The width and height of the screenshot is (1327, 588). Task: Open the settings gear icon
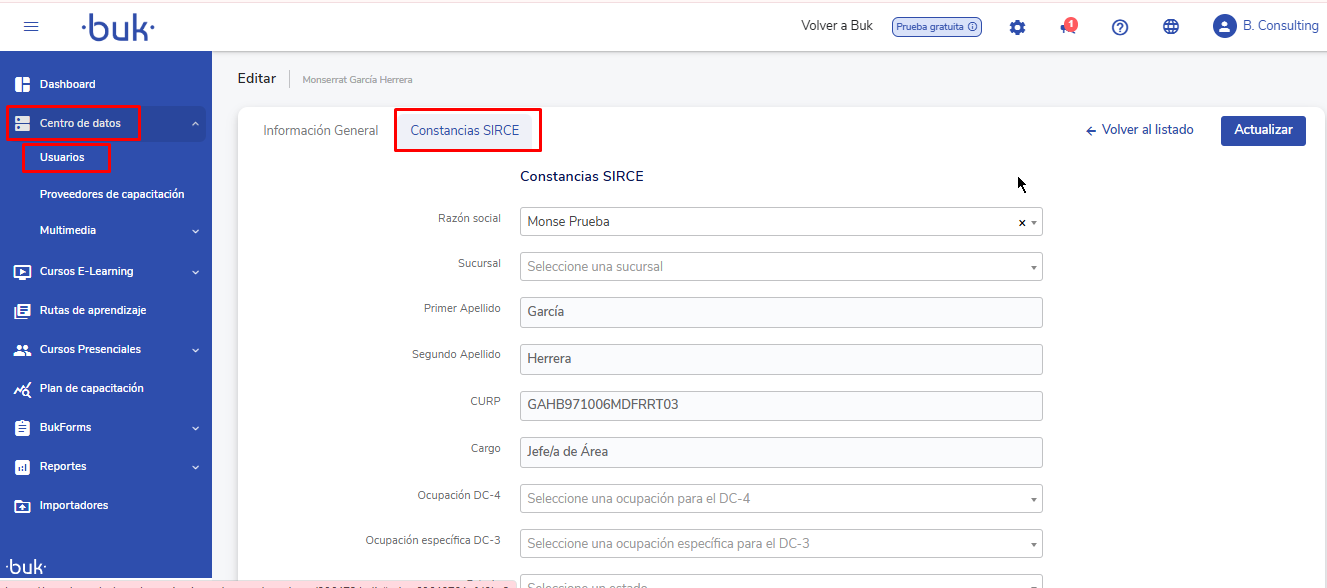click(1017, 27)
